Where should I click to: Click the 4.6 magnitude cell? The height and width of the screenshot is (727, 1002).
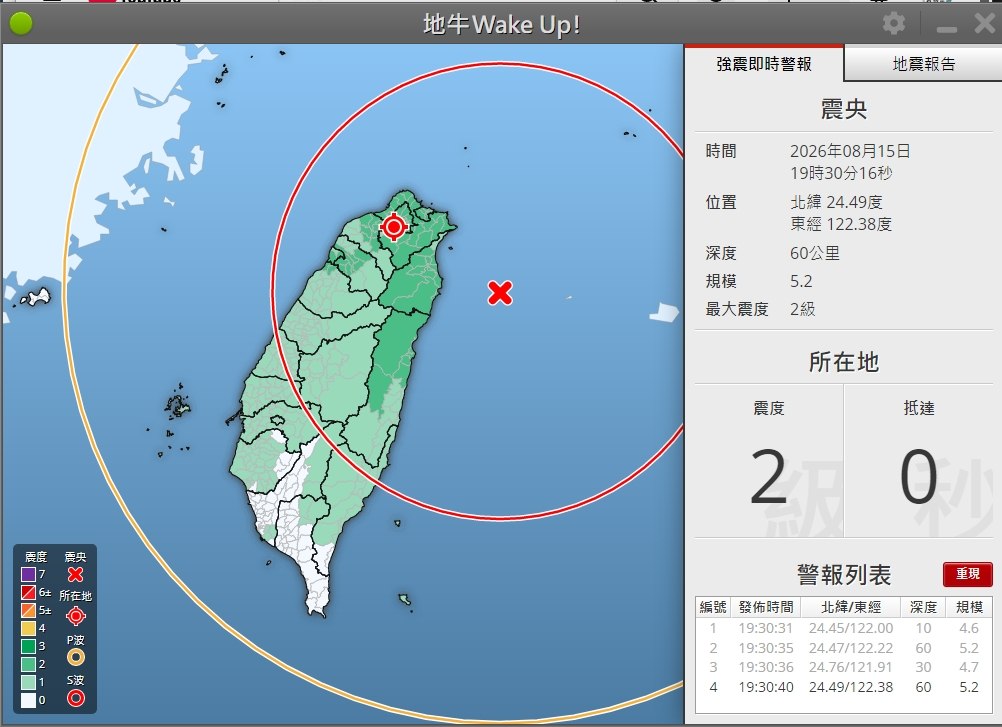tap(969, 628)
